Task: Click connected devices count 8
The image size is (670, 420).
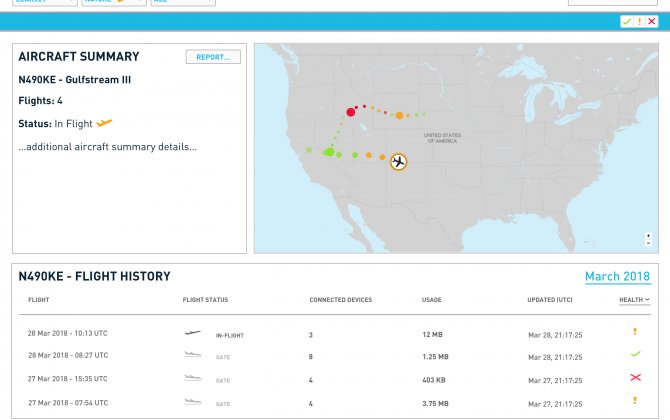Action: (311, 357)
